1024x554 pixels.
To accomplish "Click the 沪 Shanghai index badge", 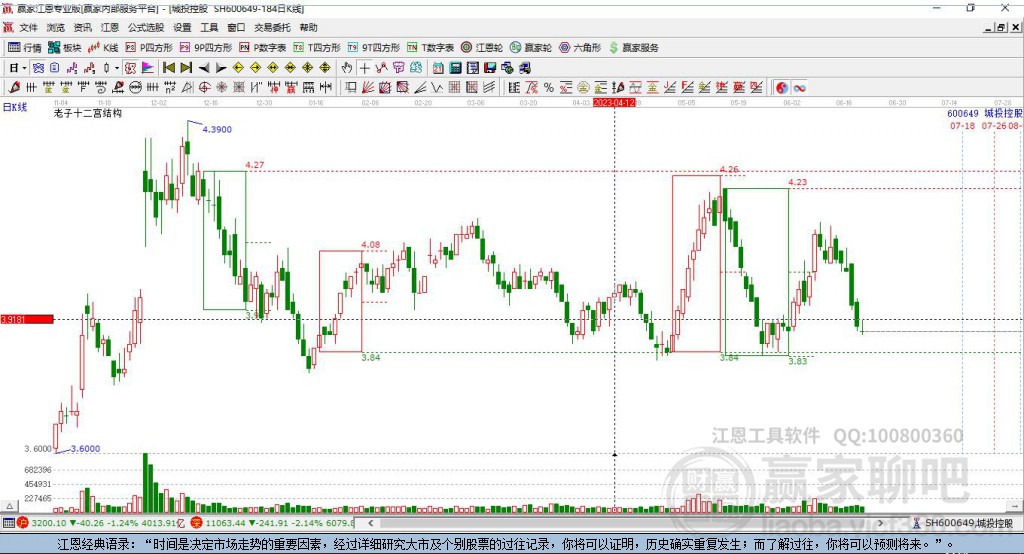I will [23, 523].
